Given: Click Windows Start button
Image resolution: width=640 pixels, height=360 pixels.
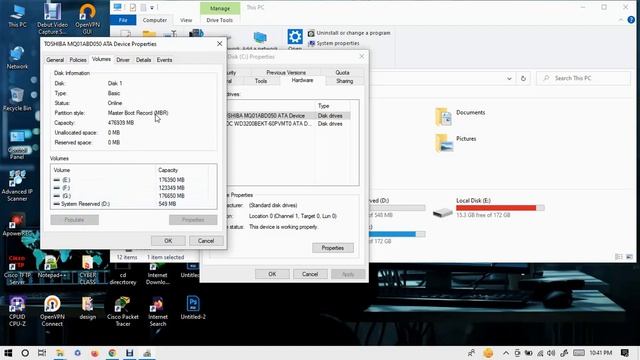Looking at the screenshot, I should click(8, 353).
